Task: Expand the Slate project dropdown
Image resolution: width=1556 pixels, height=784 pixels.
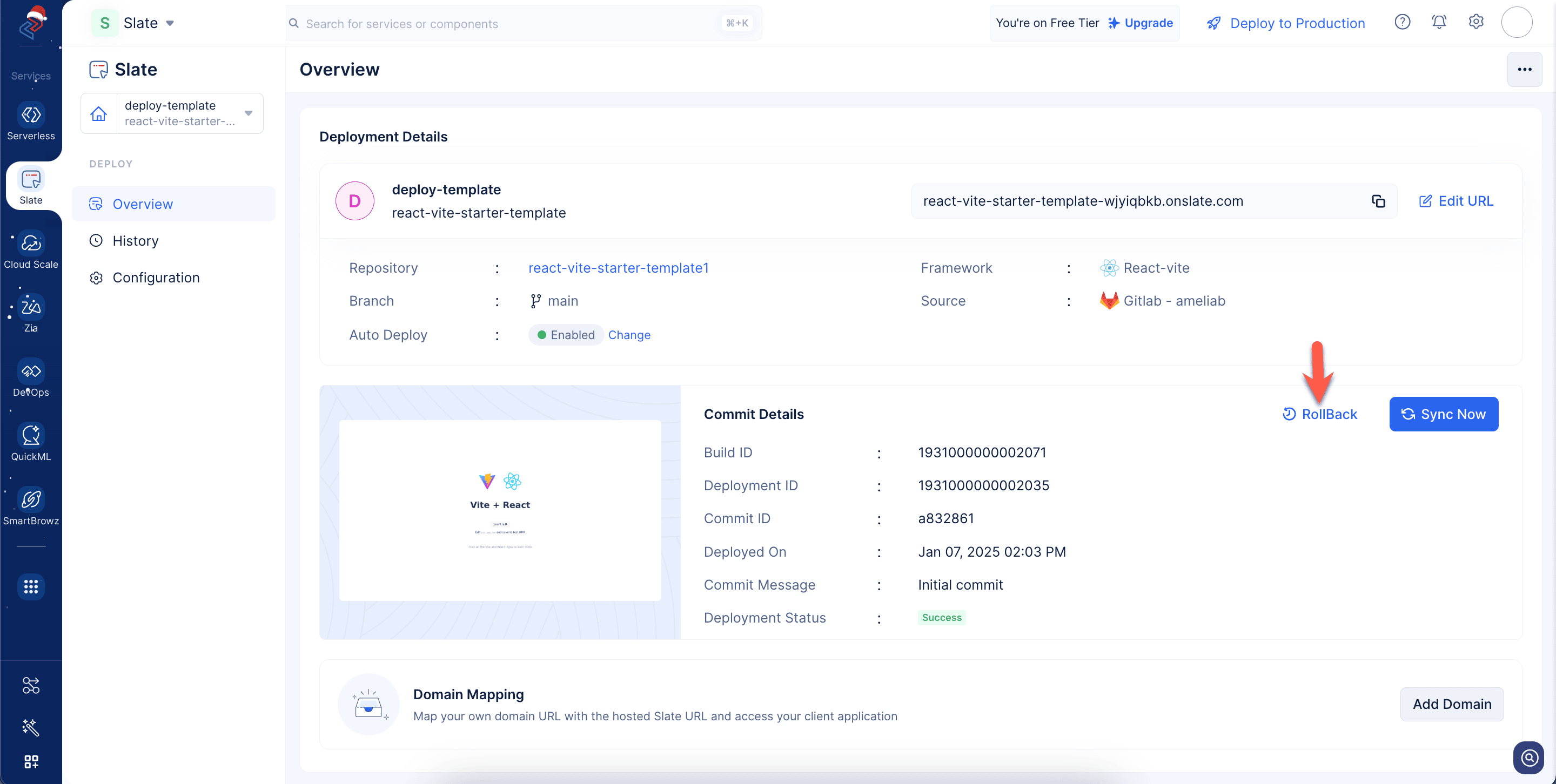Action: click(133, 23)
